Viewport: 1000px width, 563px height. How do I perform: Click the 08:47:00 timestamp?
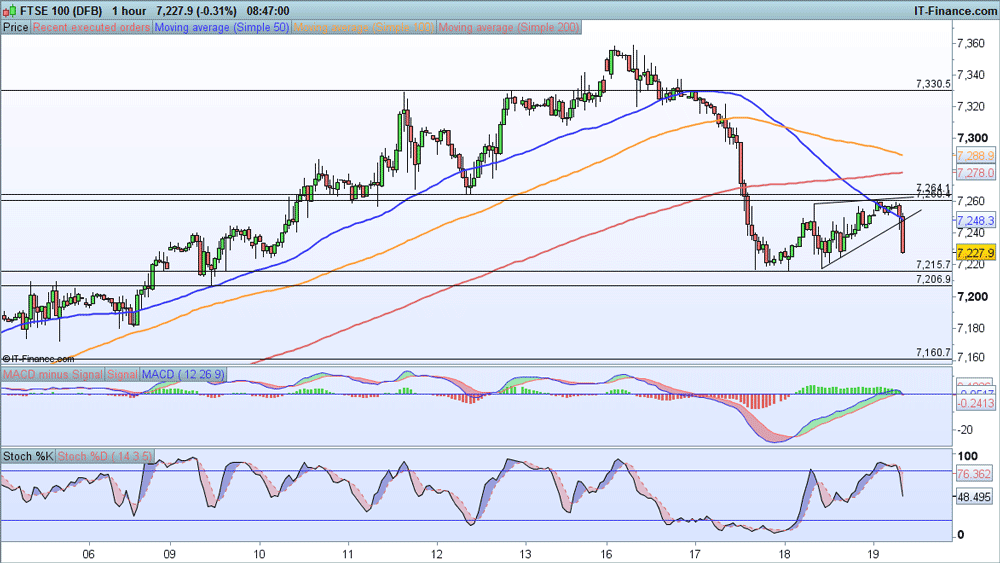(x=267, y=11)
